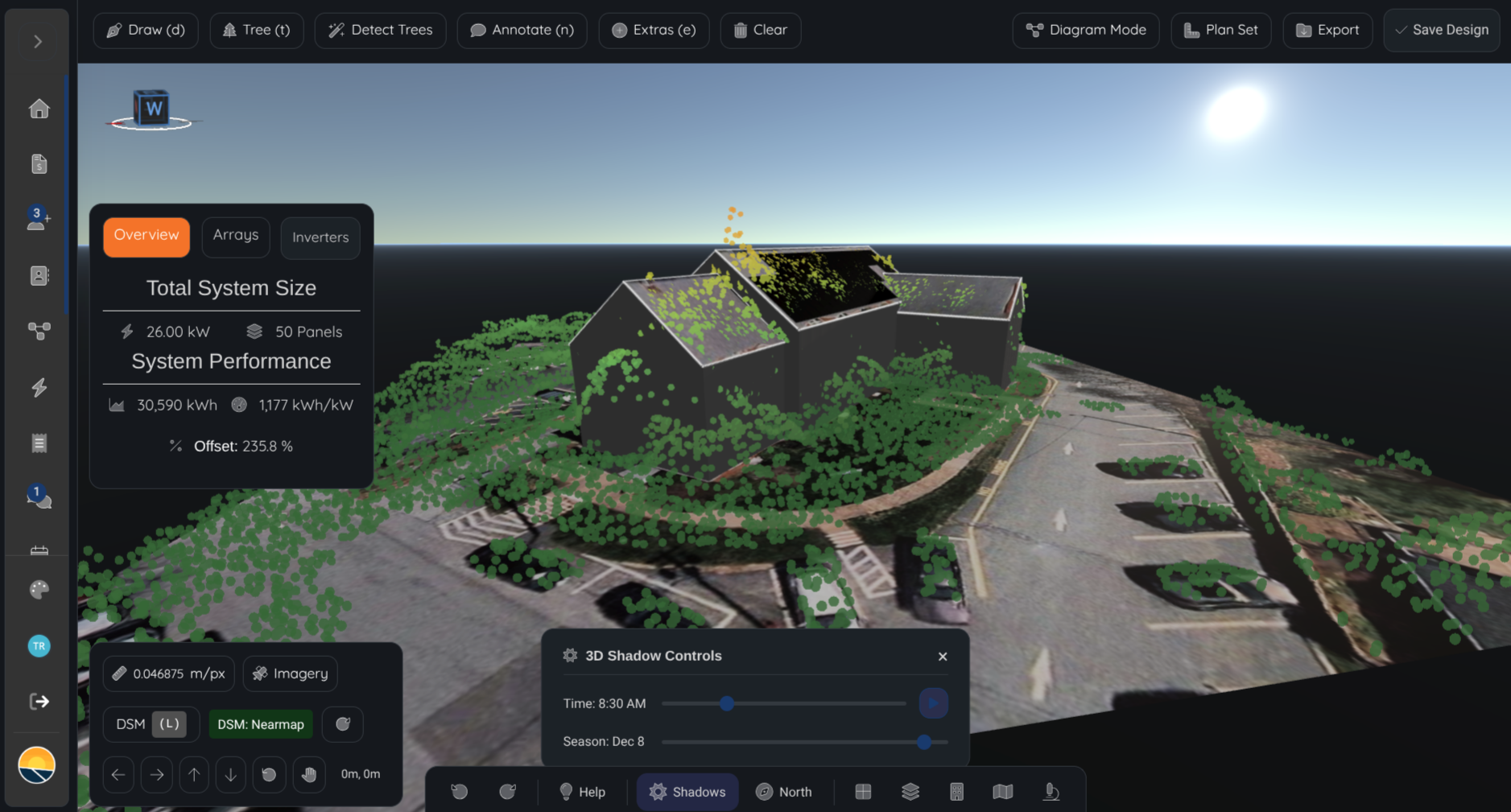This screenshot has height=812, width=1511.
Task: Toggle the Shadows display mode
Action: [687, 791]
